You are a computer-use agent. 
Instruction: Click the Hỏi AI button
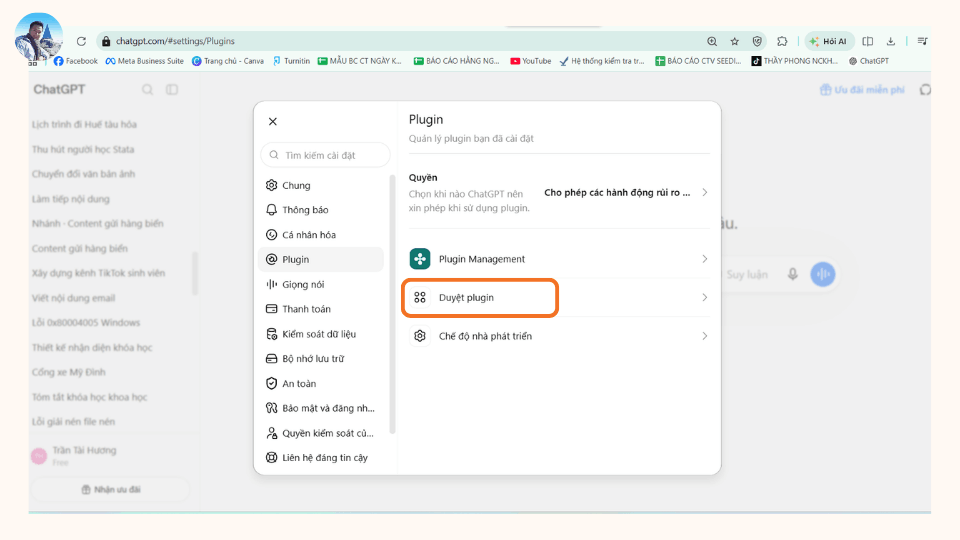pos(828,41)
